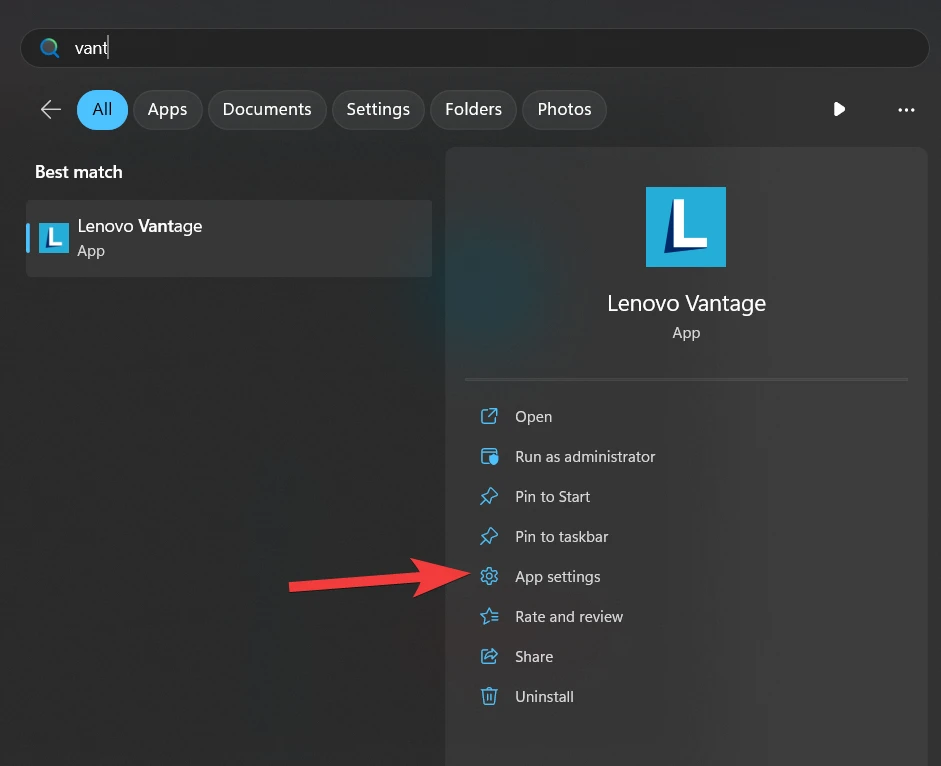Click the Uninstall trash icon
The image size is (941, 766).
point(489,696)
